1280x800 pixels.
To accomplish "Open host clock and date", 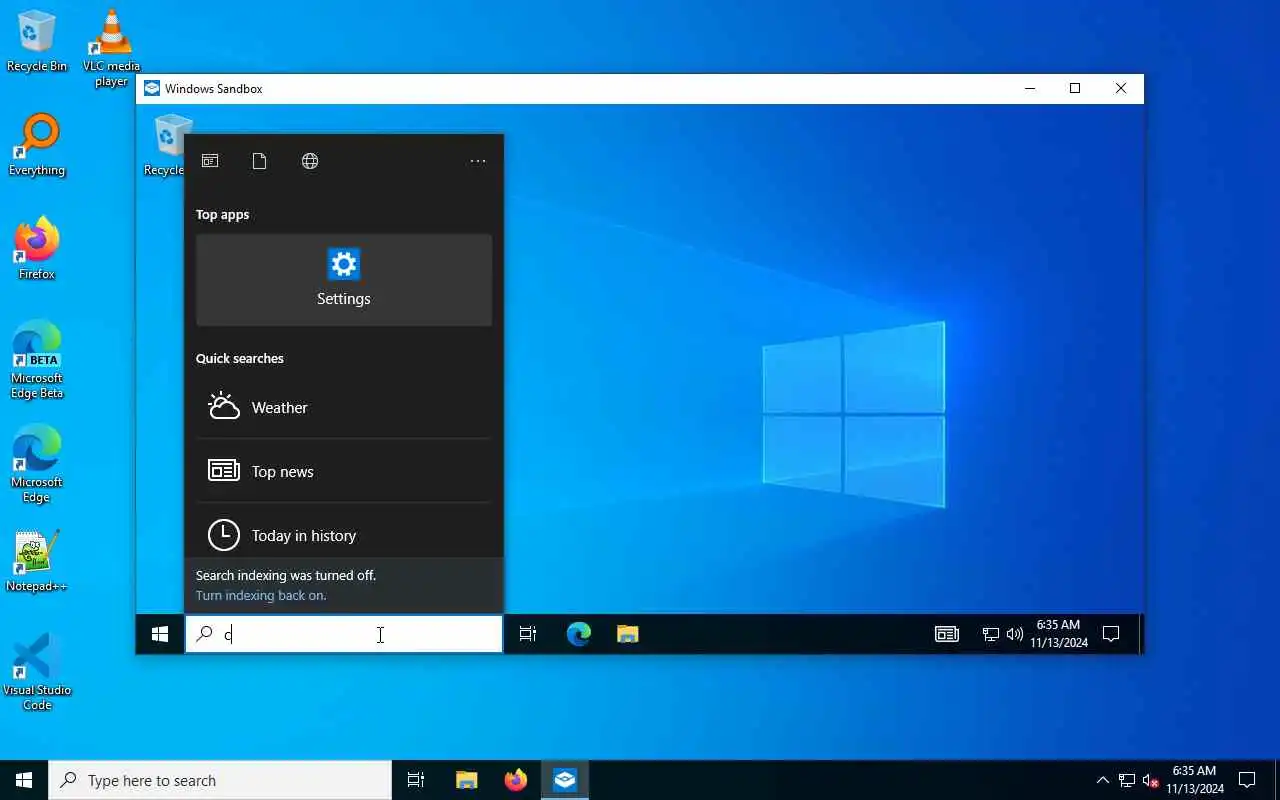I will point(1194,780).
